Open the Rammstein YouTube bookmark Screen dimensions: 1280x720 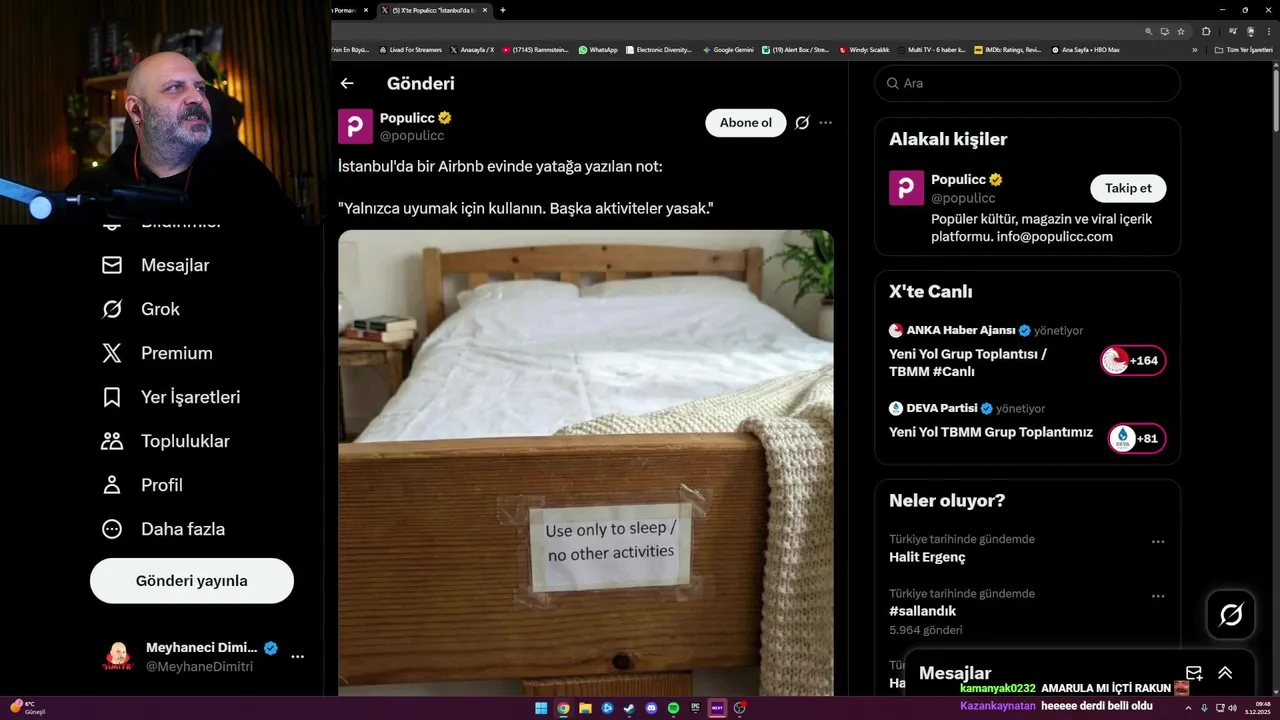click(x=535, y=49)
